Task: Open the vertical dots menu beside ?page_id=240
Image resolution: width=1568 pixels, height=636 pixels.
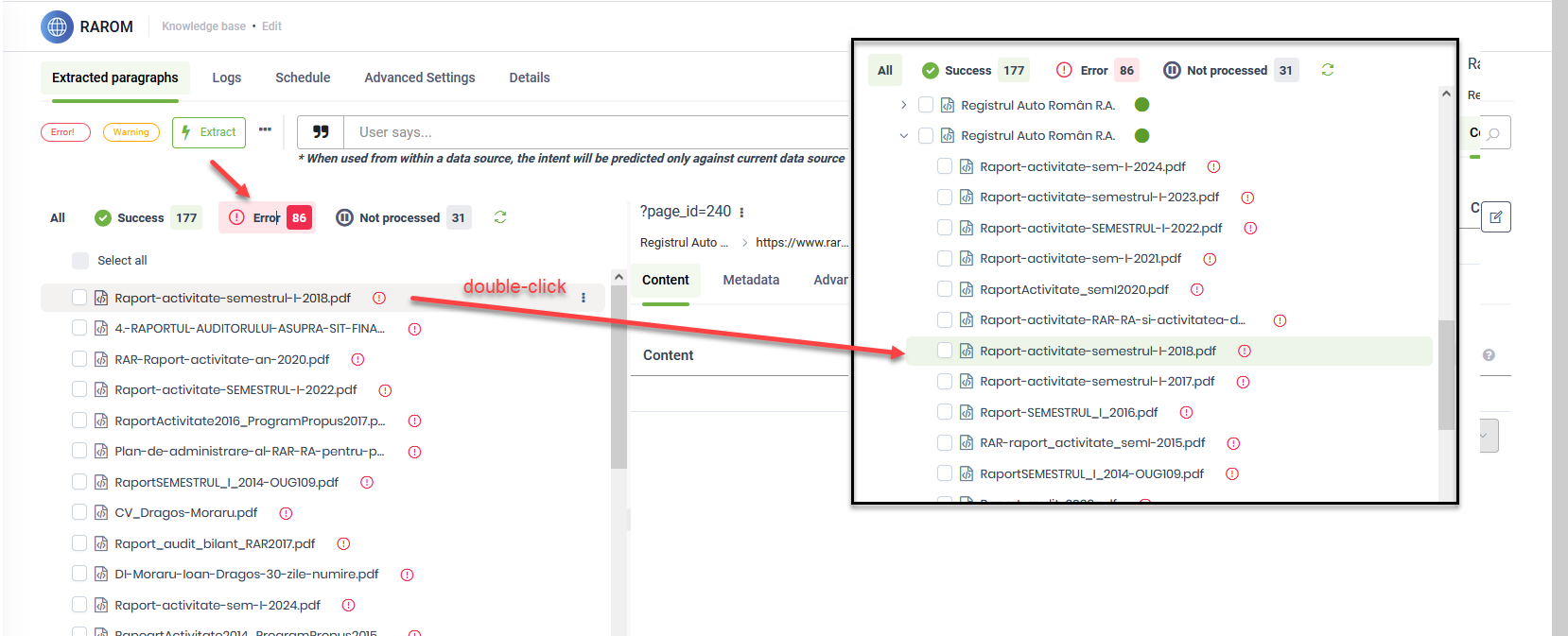Action: pyautogui.click(x=741, y=212)
